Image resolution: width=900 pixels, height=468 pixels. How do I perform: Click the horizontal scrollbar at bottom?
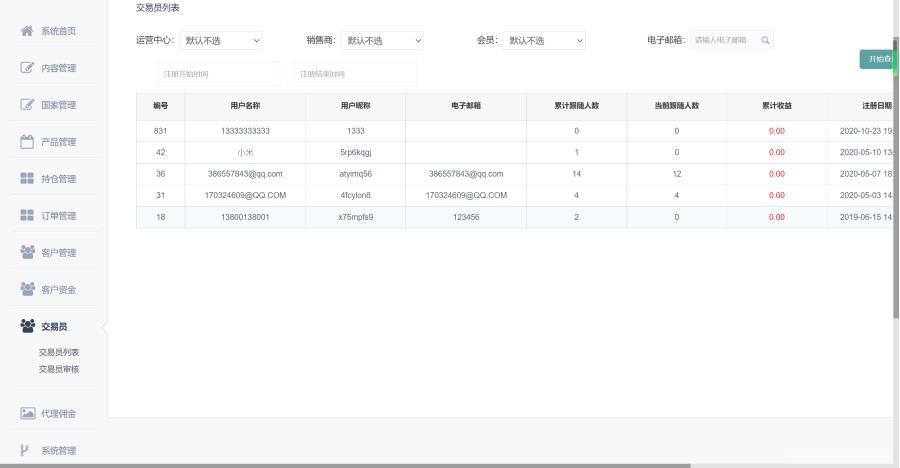(344, 466)
